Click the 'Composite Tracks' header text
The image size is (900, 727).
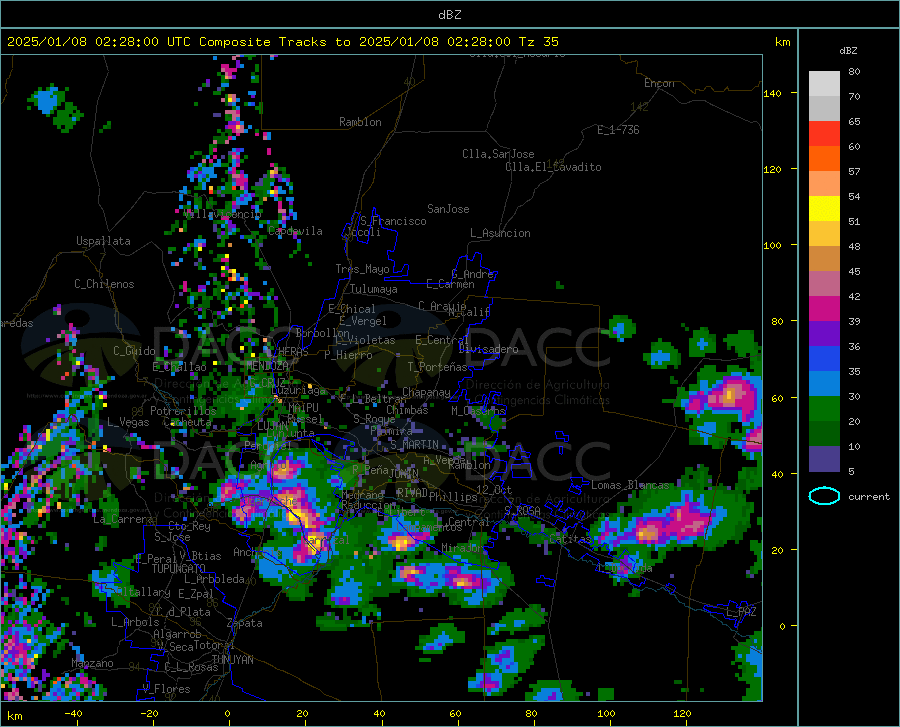coord(262,42)
